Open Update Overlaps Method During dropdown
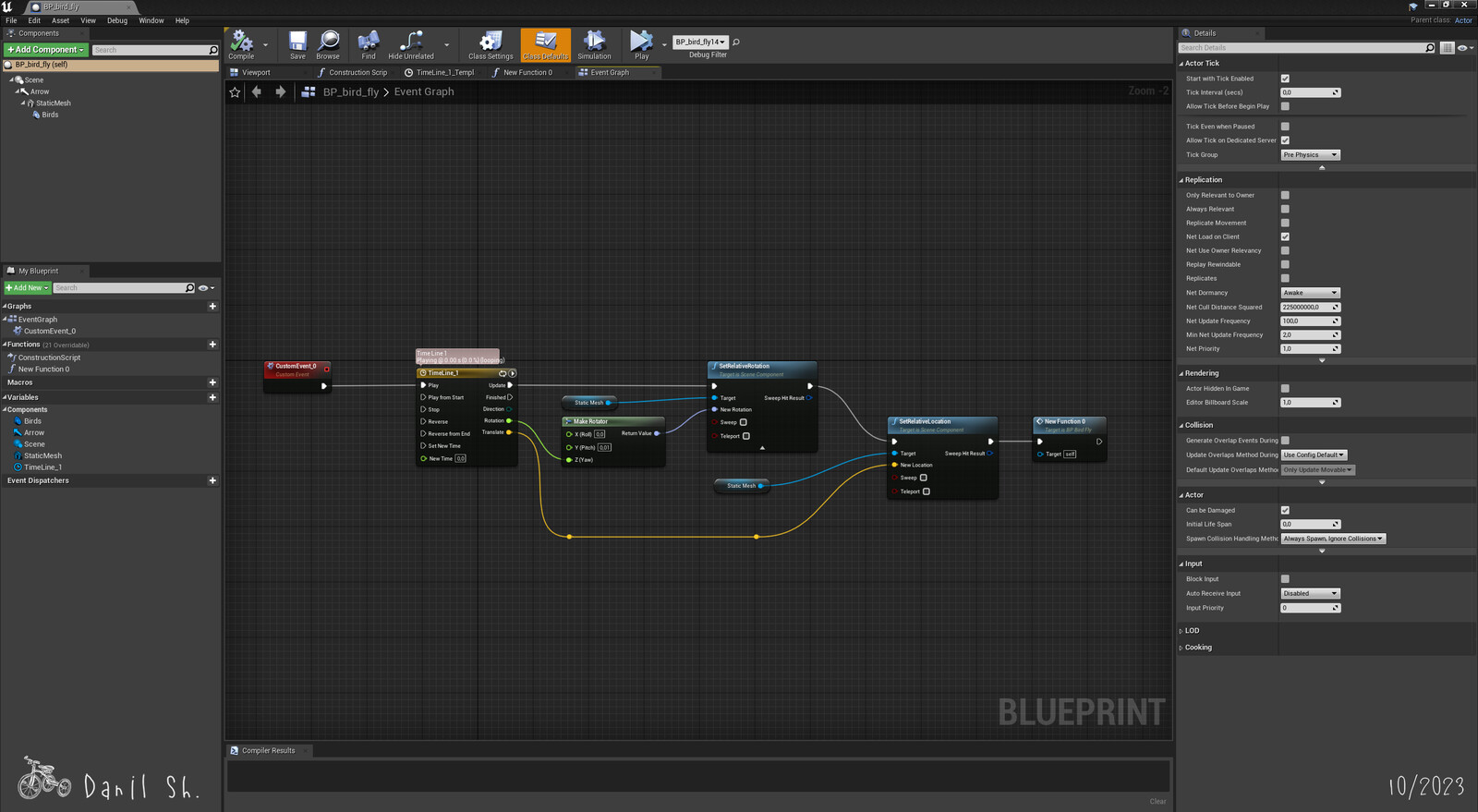 [1314, 454]
